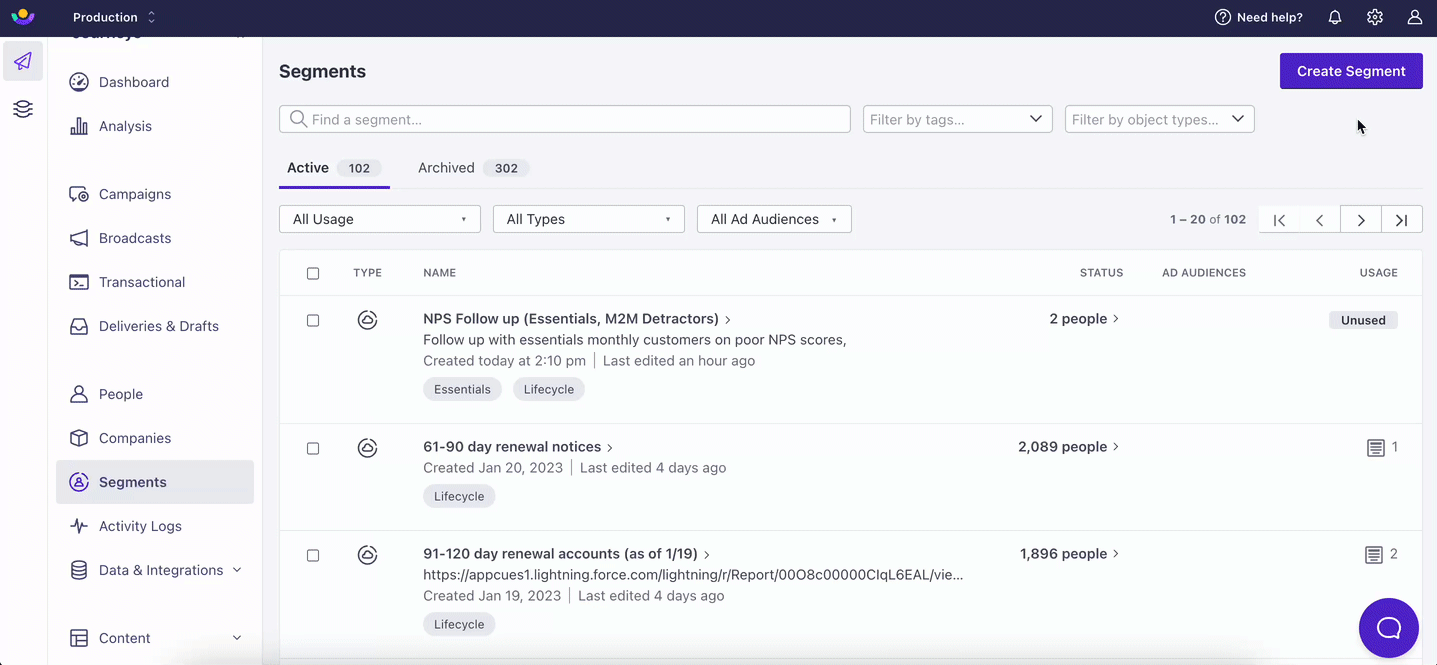Open 61-90 day renewal notices segment
The height and width of the screenshot is (665, 1437).
[512, 447]
